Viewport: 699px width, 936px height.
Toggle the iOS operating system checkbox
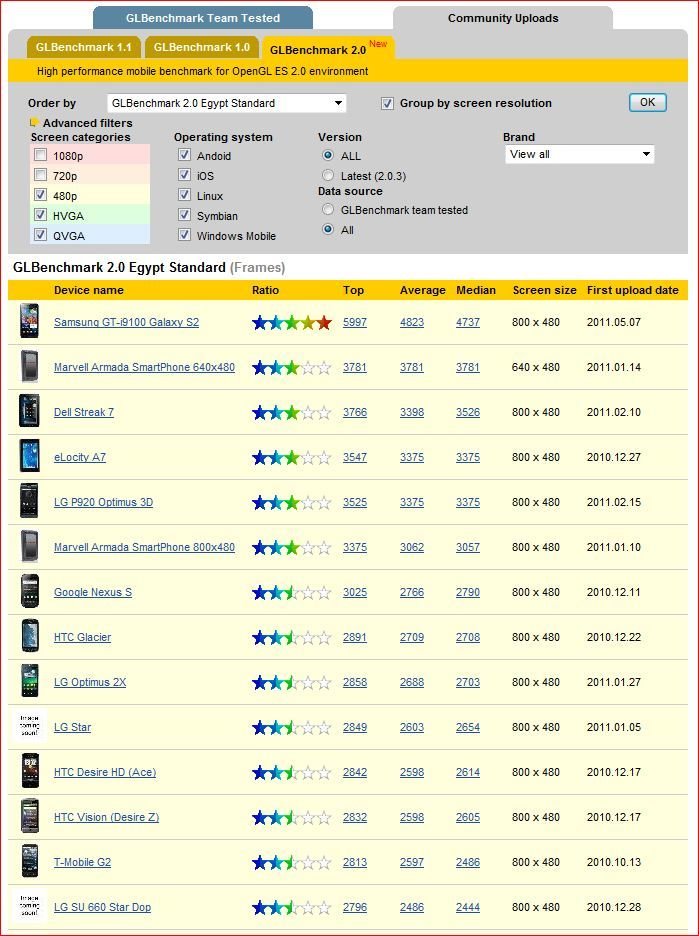pyautogui.click(x=184, y=175)
